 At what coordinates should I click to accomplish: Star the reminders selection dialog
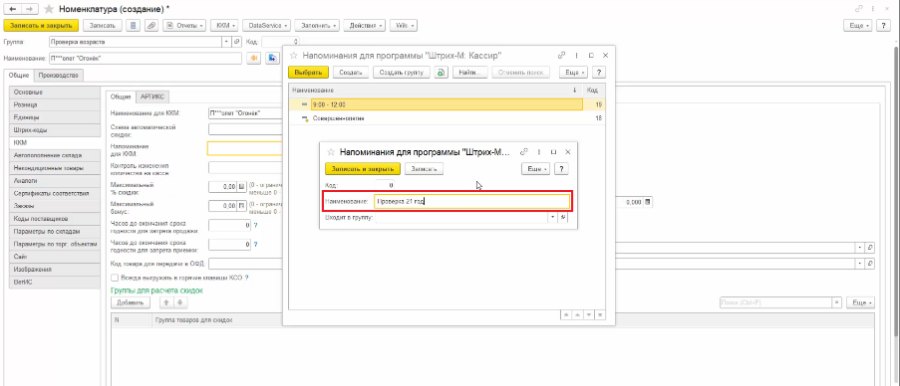coord(293,56)
